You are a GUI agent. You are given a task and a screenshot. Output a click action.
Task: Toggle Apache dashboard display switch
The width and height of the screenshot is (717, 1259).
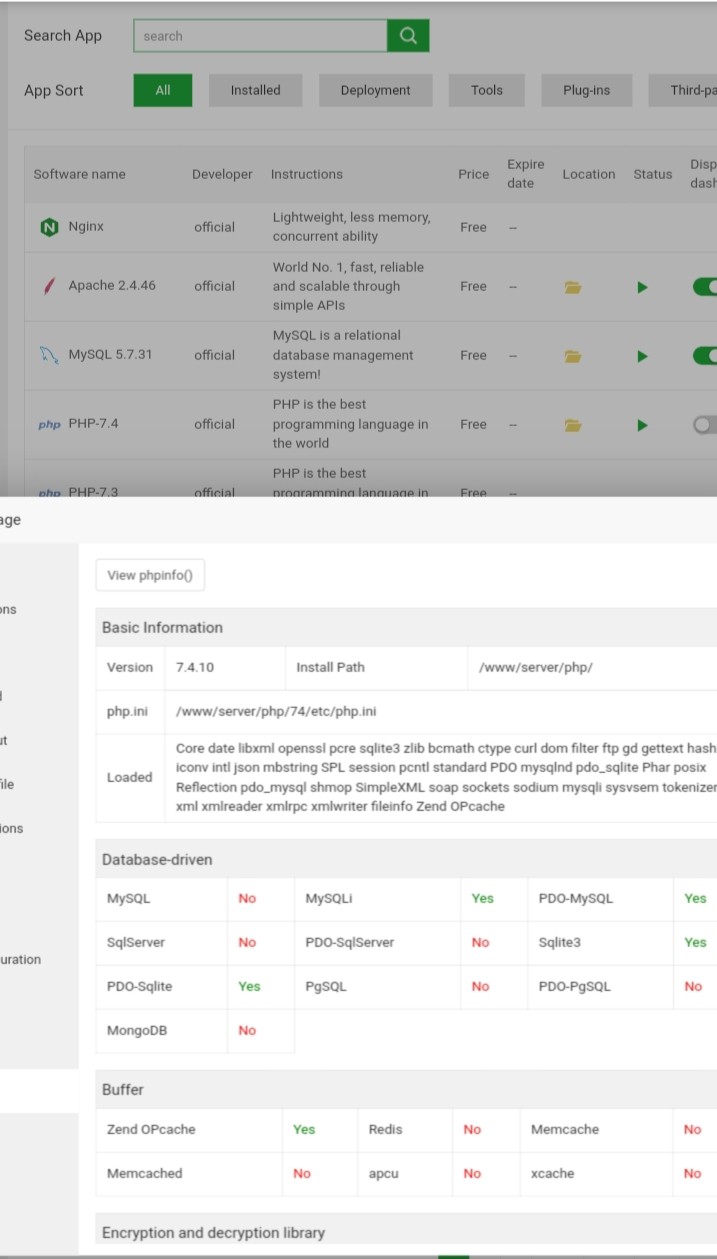705,287
